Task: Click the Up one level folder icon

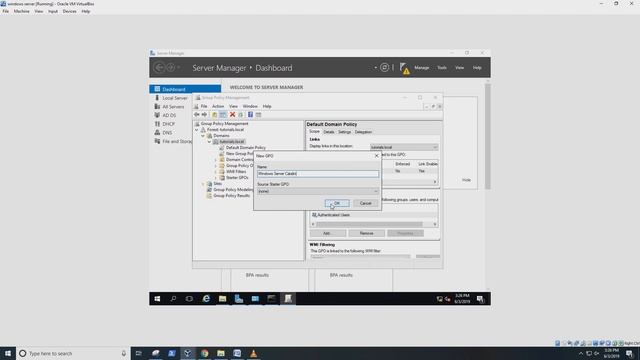Action: (x=214, y=115)
